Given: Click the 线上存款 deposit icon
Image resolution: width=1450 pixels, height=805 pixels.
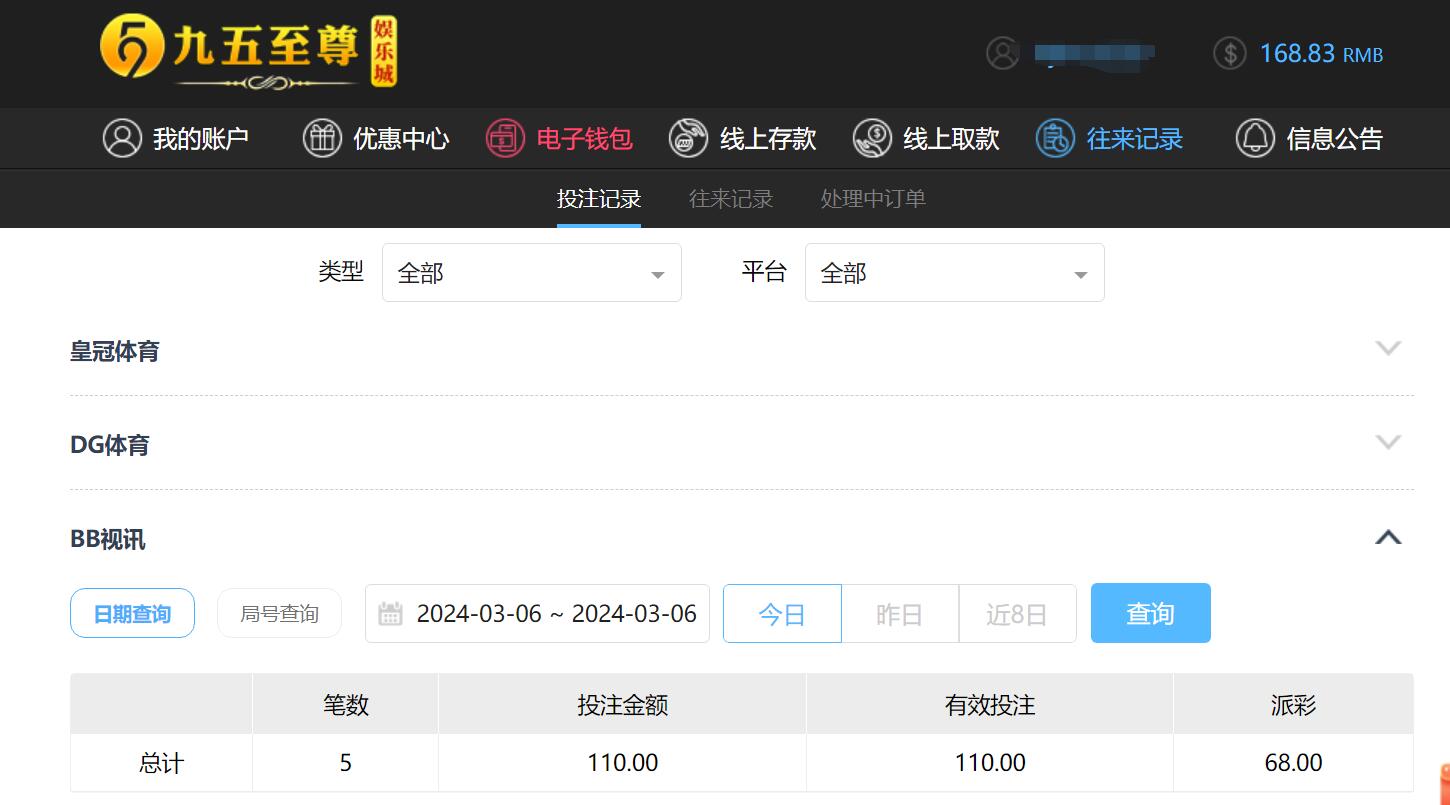Looking at the screenshot, I should [688, 138].
